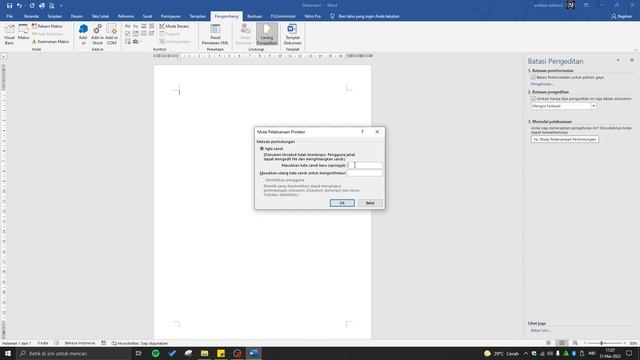The height and width of the screenshot is (360, 640).
Task: Click Bahasa Indonesia in status bar
Action: [80, 343]
